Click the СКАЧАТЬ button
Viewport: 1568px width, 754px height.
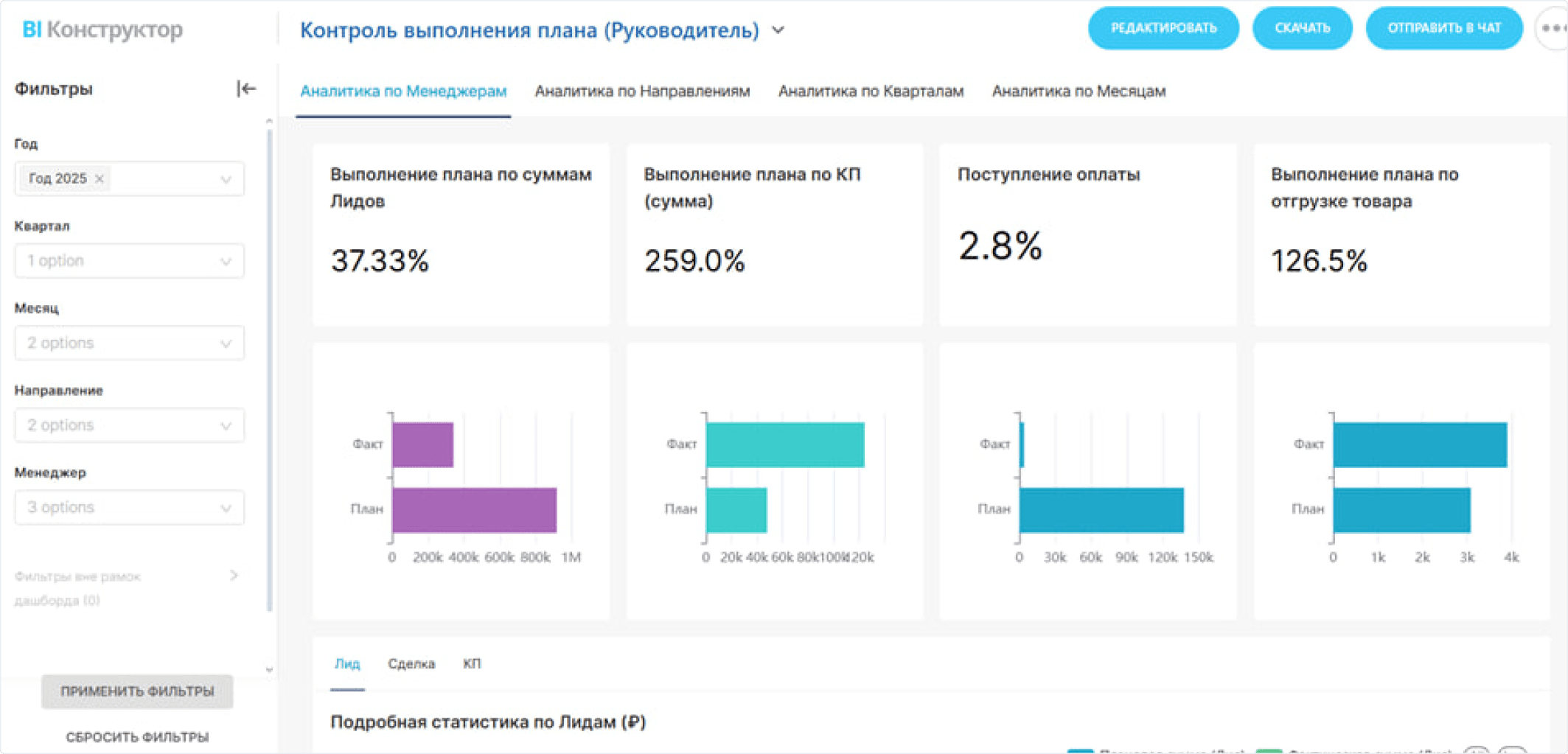click(x=1302, y=29)
